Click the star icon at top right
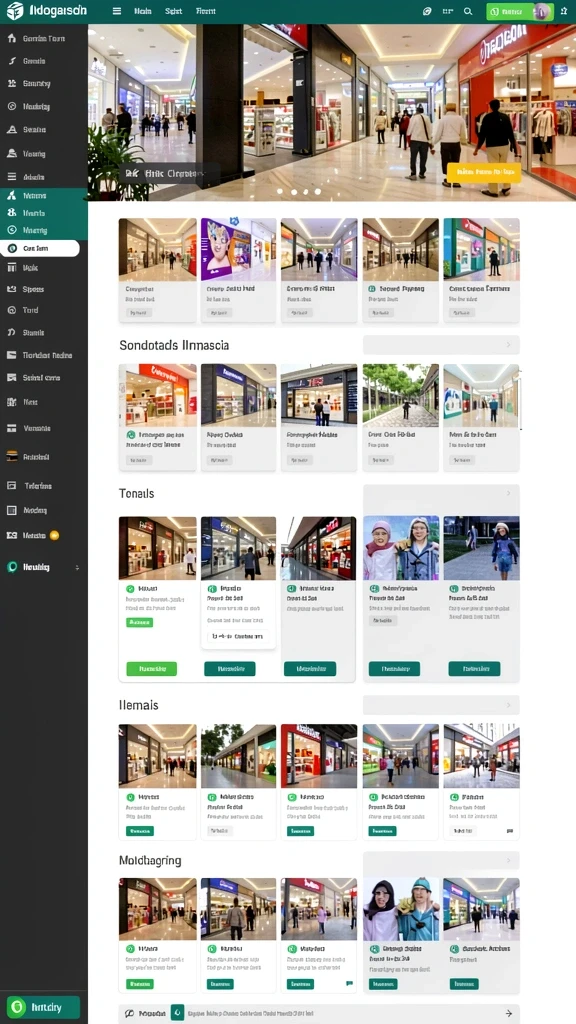 [x=564, y=11]
